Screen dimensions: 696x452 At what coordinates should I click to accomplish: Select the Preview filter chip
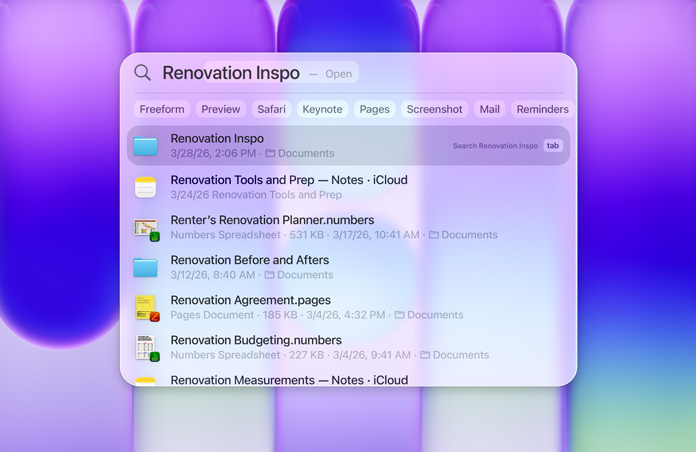point(221,109)
